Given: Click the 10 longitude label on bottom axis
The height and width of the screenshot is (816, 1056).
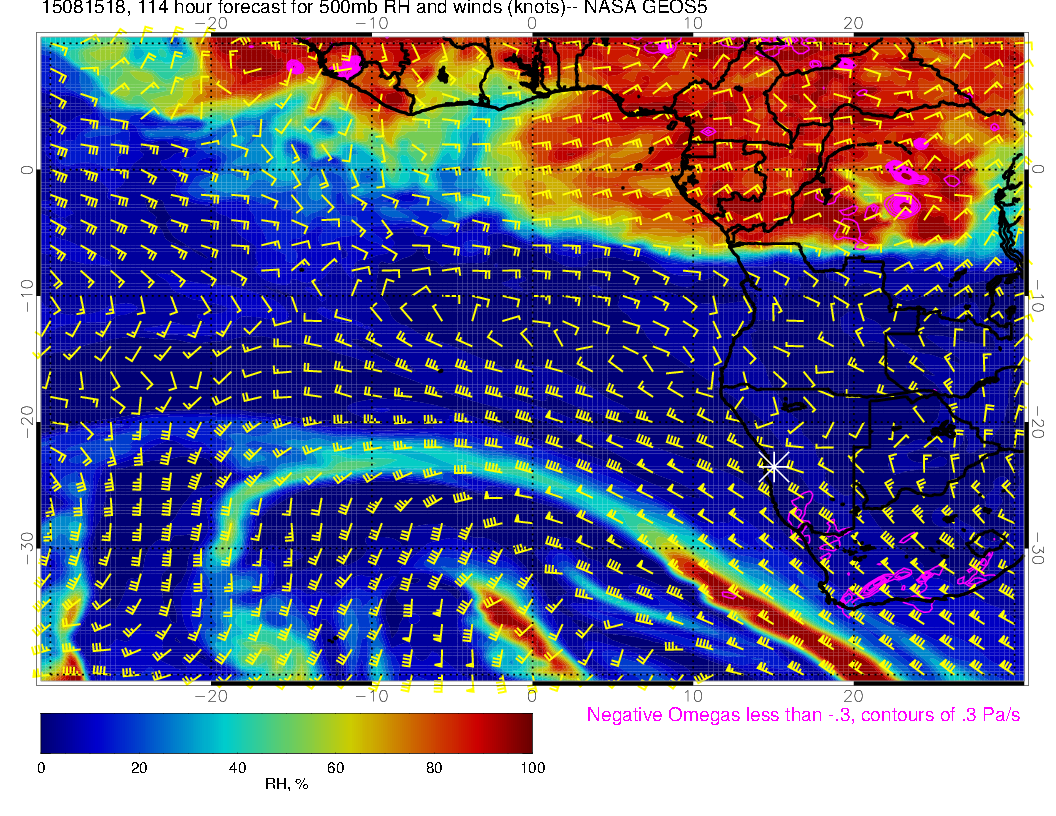Looking at the screenshot, I should [692, 695].
